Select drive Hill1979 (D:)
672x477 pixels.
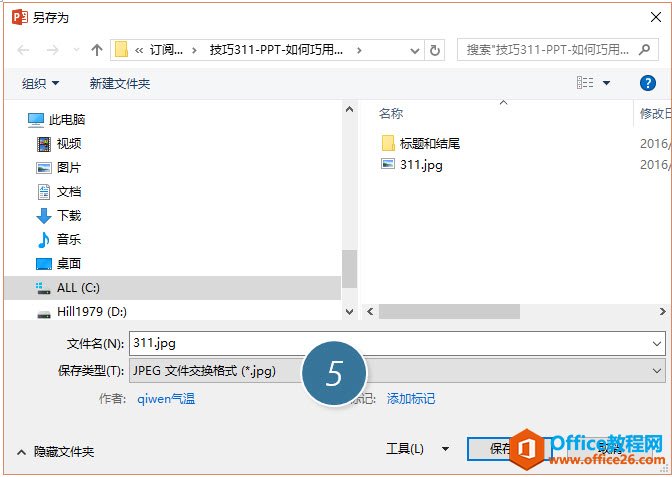[x=81, y=312]
